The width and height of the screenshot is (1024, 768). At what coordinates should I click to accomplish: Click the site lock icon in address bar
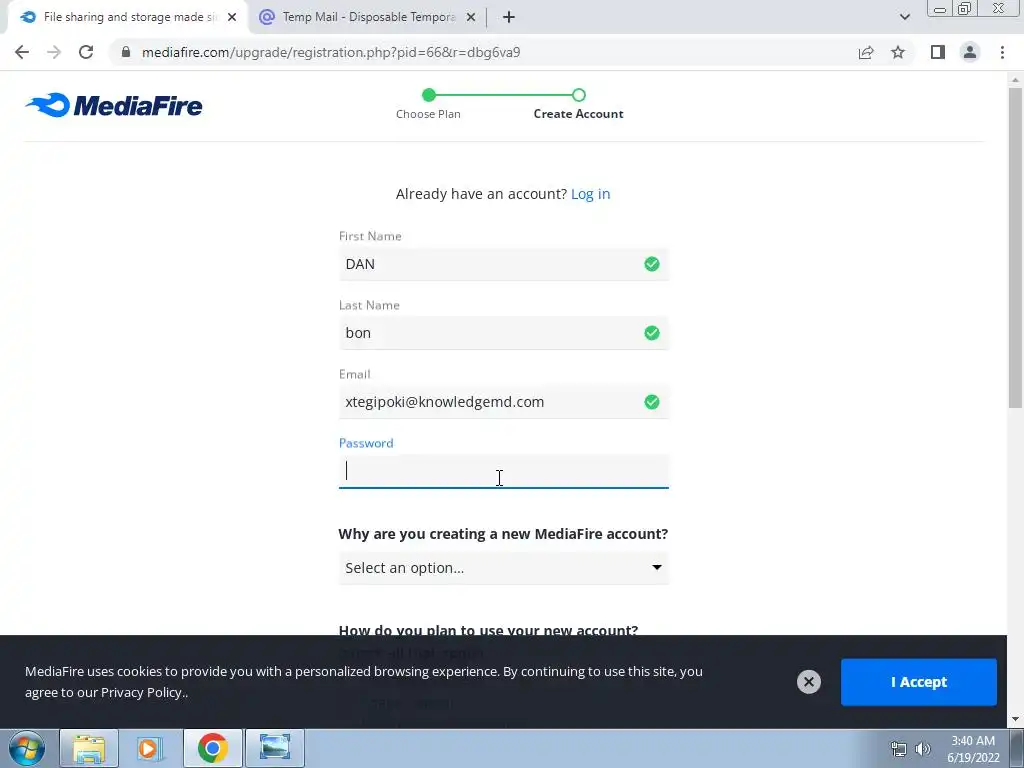coord(126,52)
